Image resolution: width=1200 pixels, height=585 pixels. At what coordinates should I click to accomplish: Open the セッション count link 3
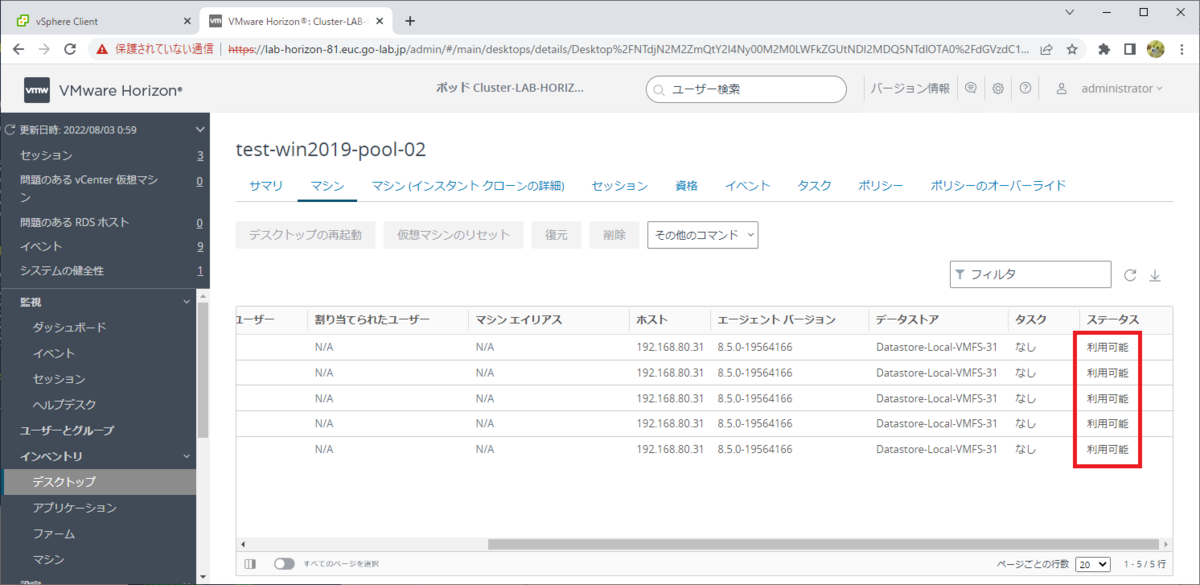200,155
